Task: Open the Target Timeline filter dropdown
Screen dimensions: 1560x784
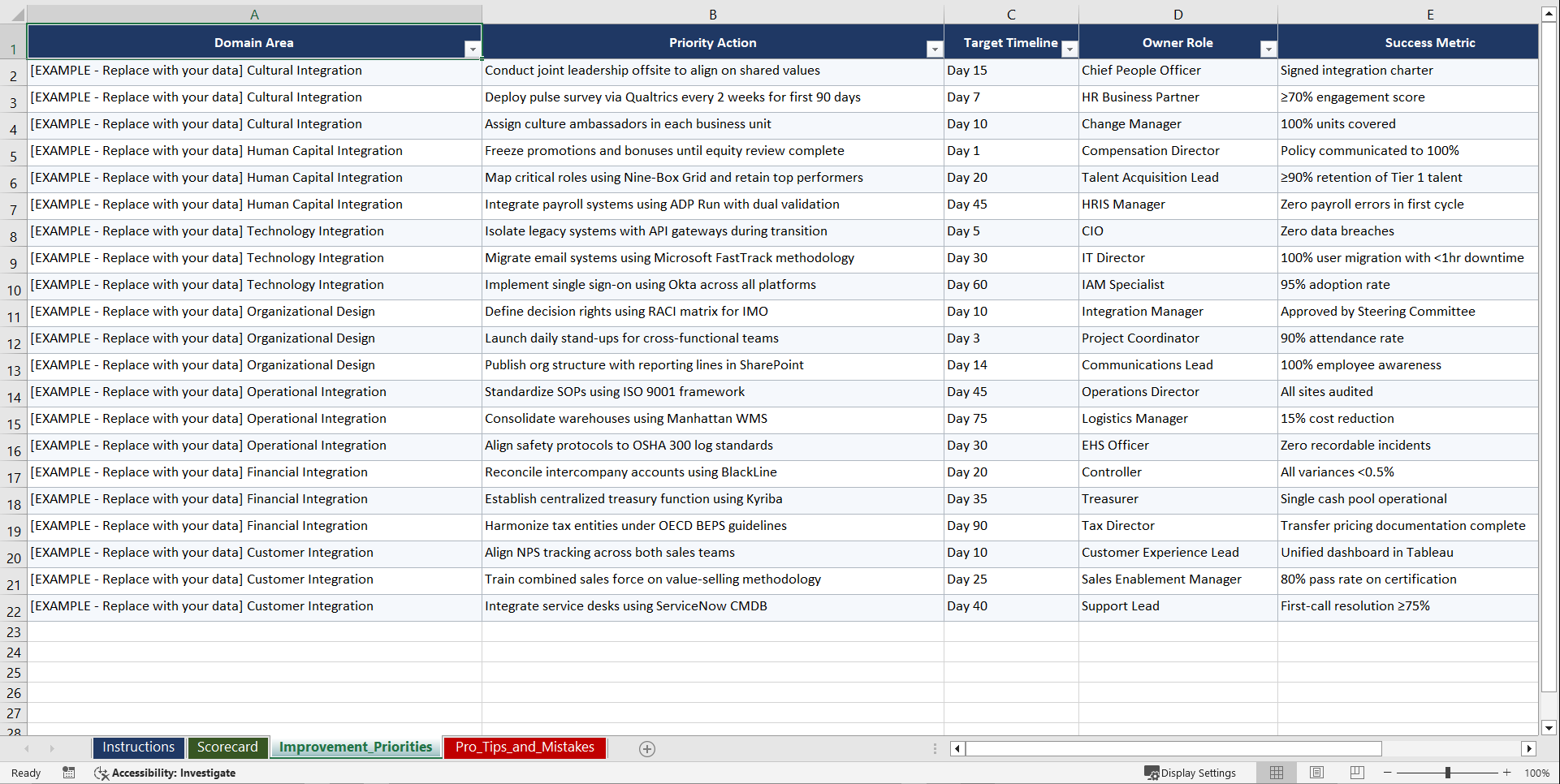Action: click(1070, 49)
